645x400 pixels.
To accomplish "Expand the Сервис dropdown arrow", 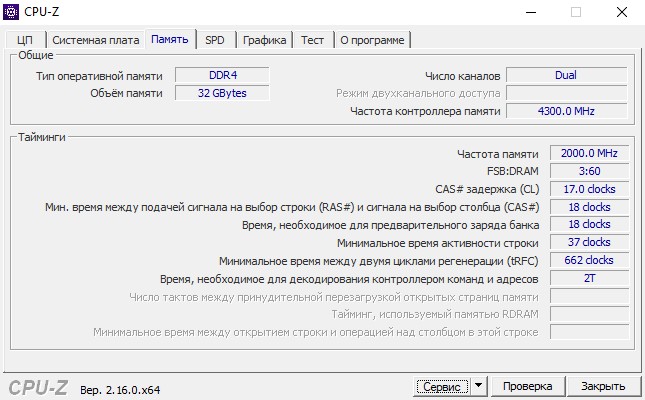I will pyautogui.click(x=478, y=386).
